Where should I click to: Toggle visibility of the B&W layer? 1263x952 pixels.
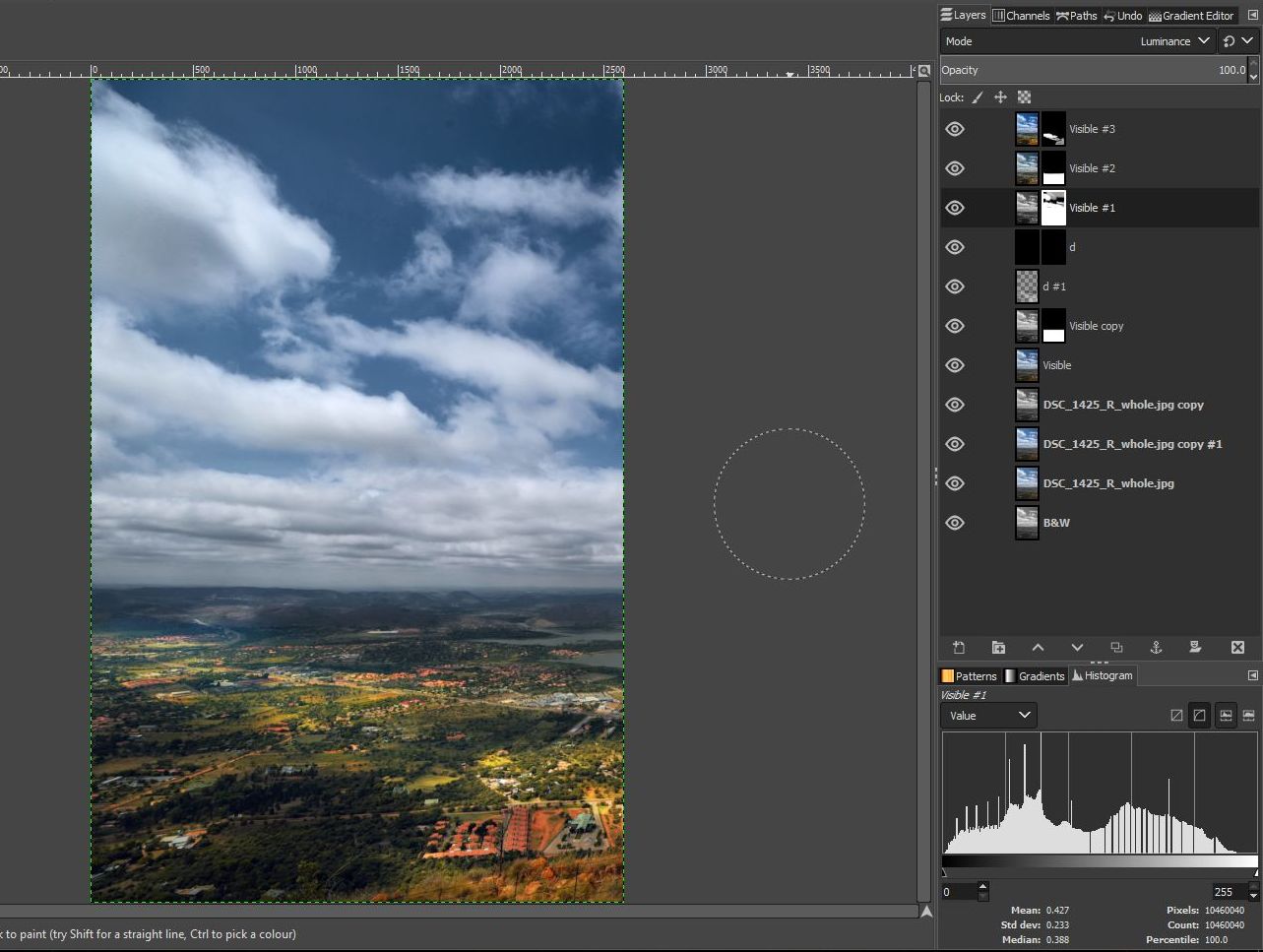click(955, 523)
